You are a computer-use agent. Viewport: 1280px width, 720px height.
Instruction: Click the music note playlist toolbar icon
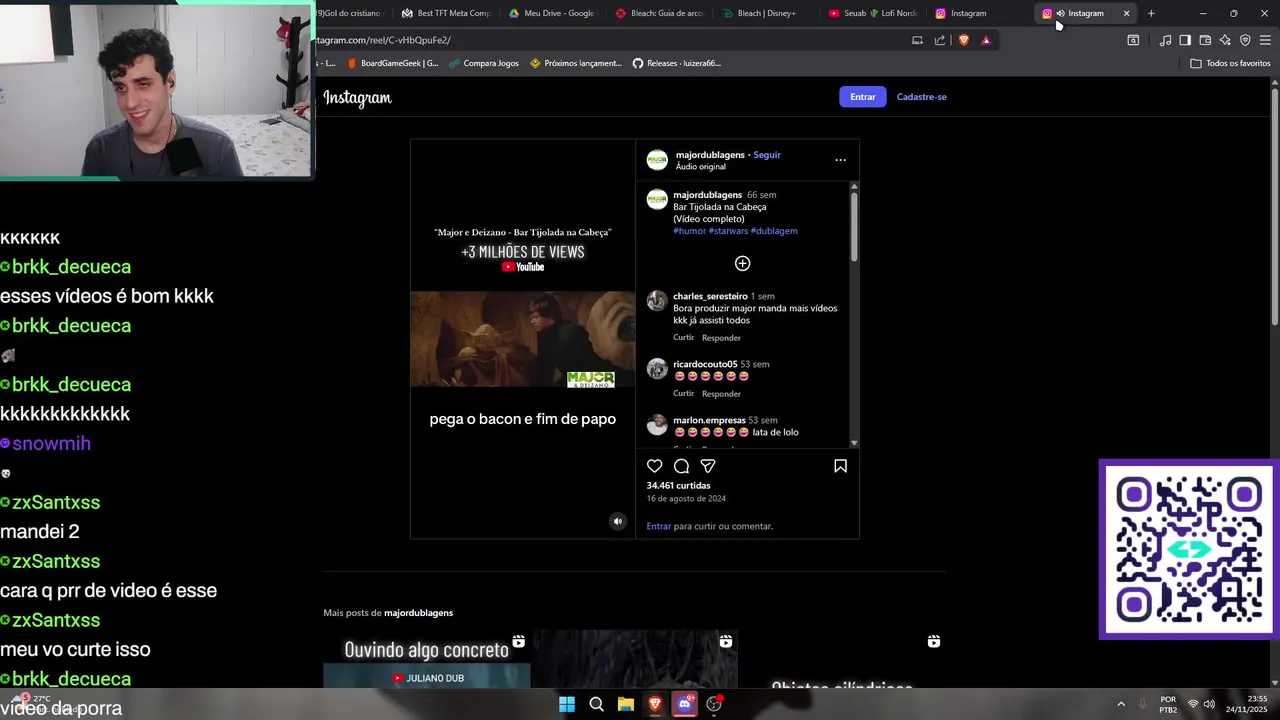[1165, 40]
